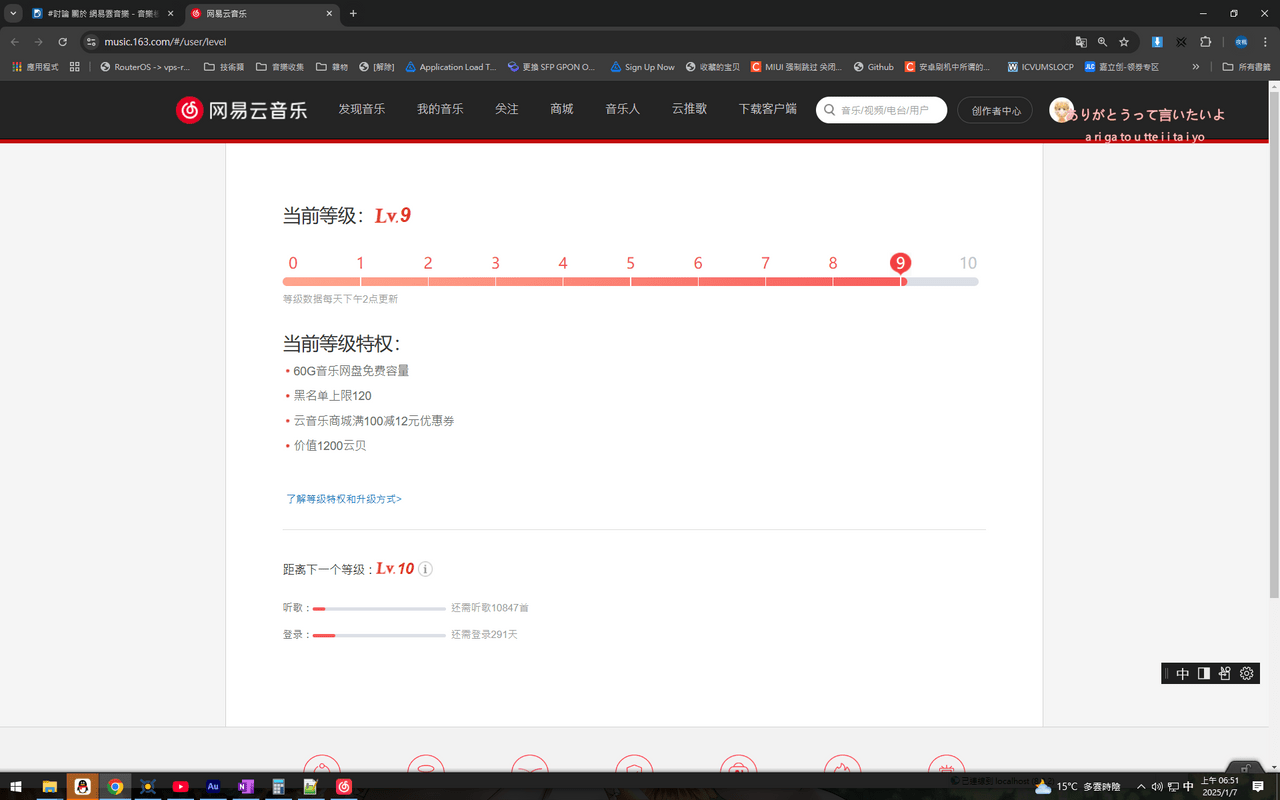Click the translate page icon

click(x=1081, y=42)
